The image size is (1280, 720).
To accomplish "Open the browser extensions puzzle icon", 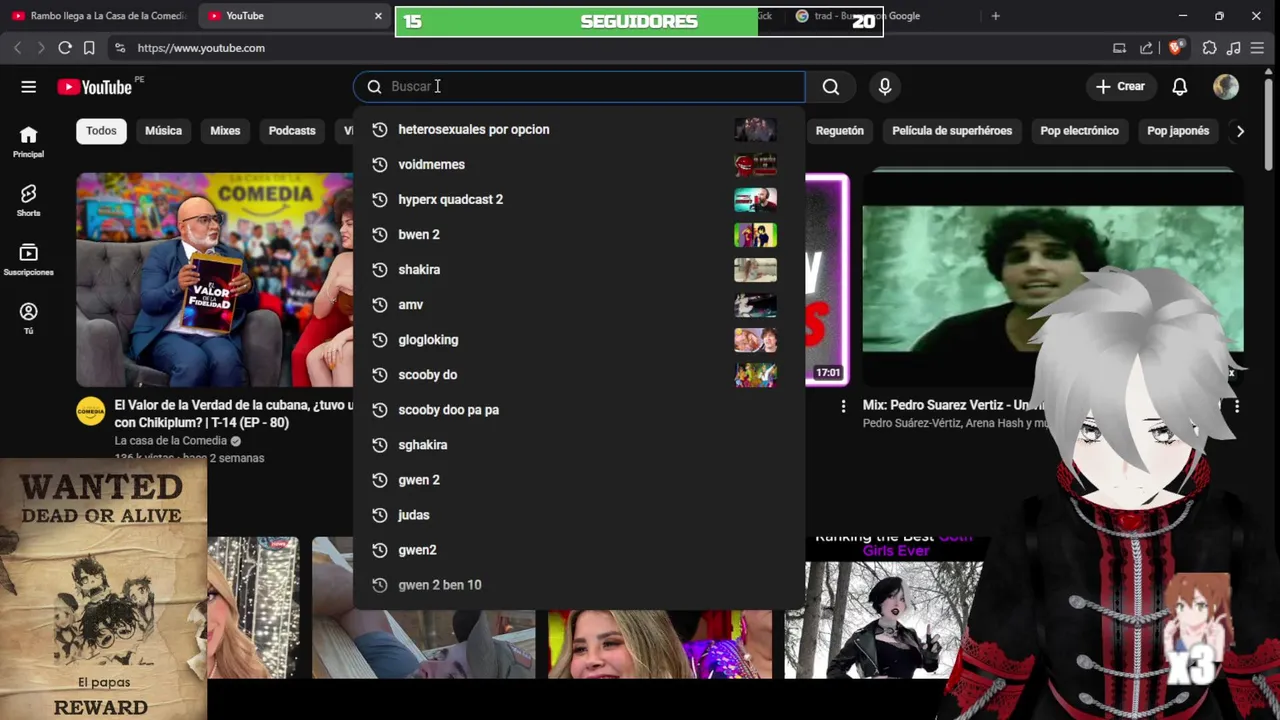I will 1210,48.
